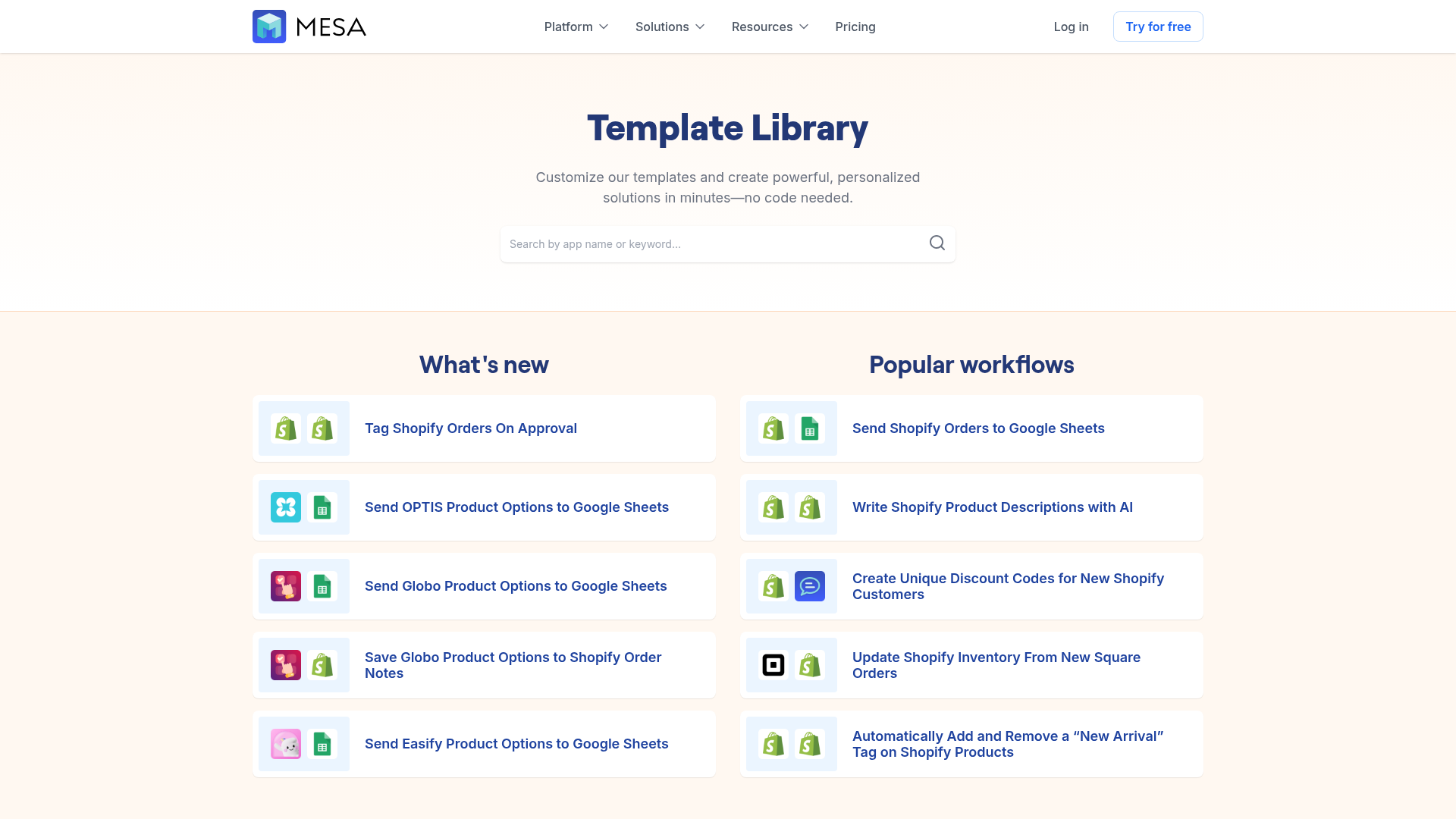Screen dimensions: 1456x819
Task: Click first Shopify icon in New Arrival Tag row
Action: (x=773, y=744)
